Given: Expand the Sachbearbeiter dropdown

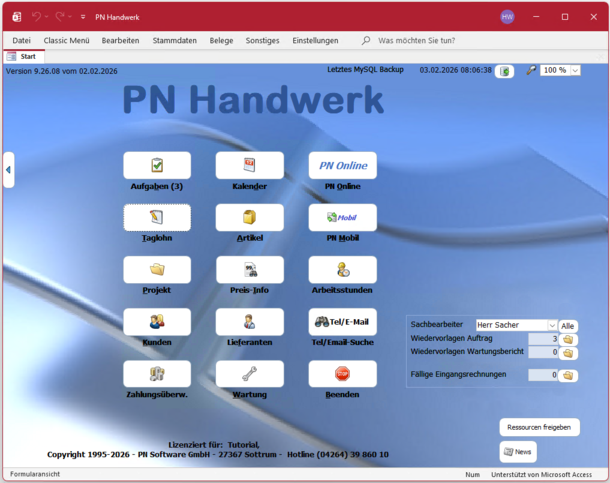Looking at the screenshot, I should tap(552, 325).
